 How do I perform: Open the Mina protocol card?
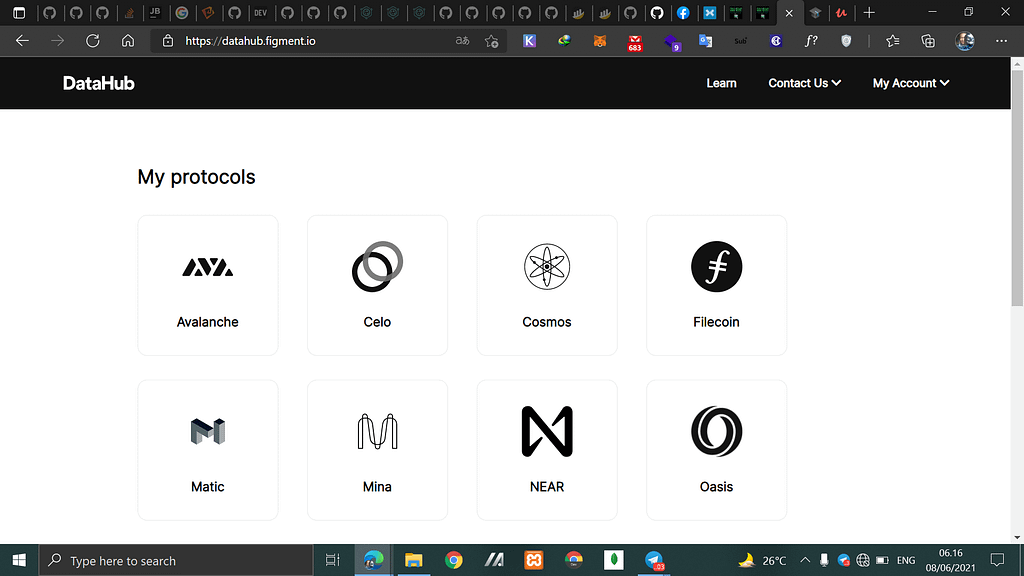pyautogui.click(x=377, y=450)
